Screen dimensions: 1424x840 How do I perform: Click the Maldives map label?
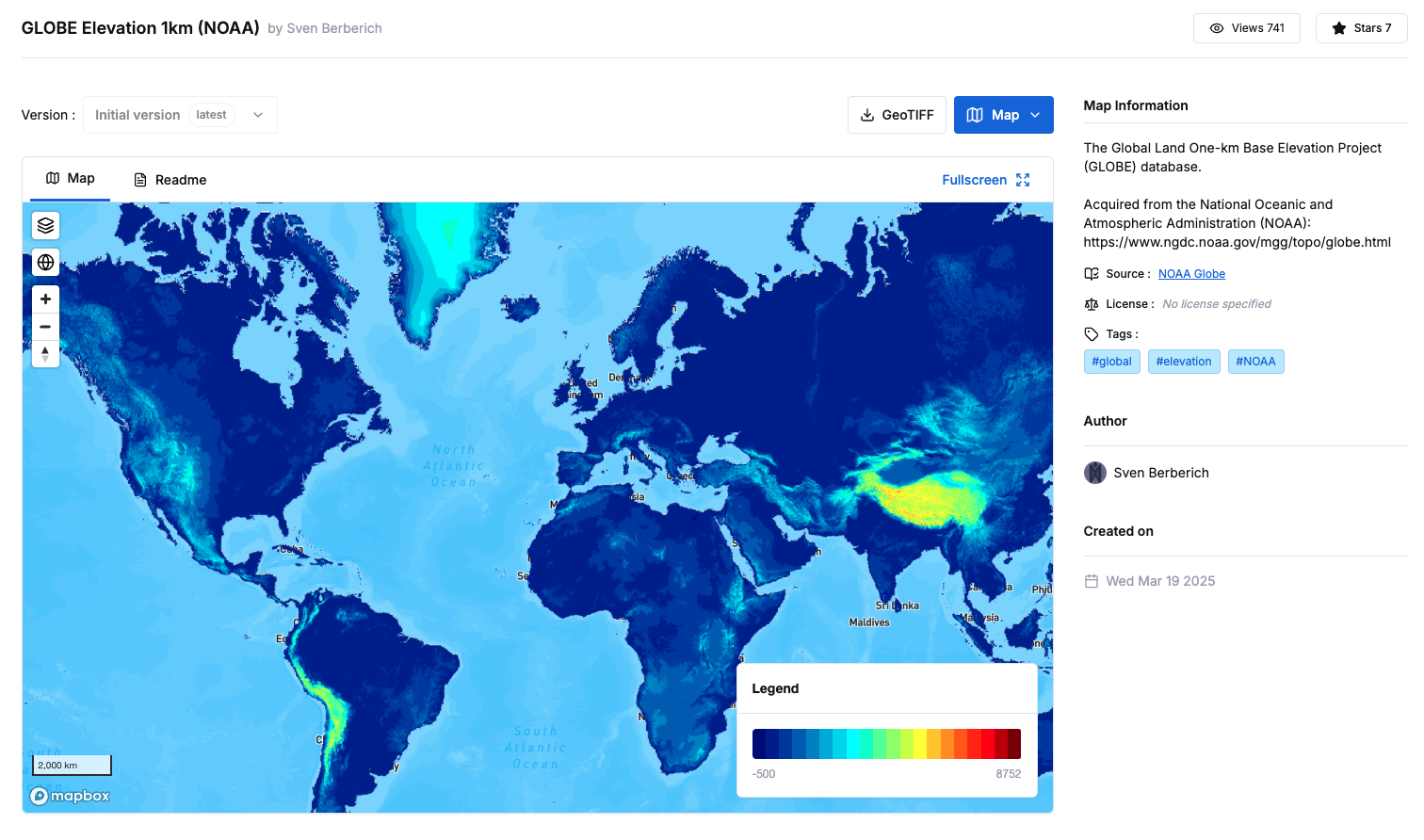pyautogui.click(x=869, y=622)
